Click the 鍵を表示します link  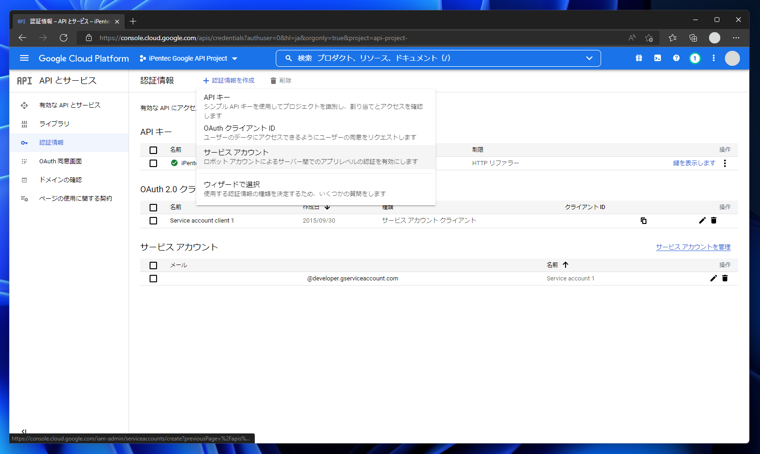[694, 163]
